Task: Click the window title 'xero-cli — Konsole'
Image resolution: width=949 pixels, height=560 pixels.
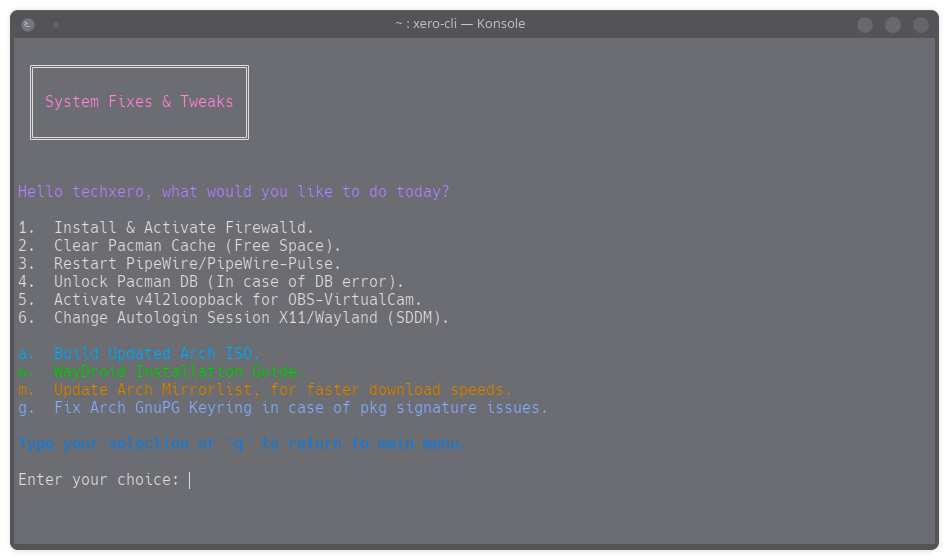Action: point(460,24)
